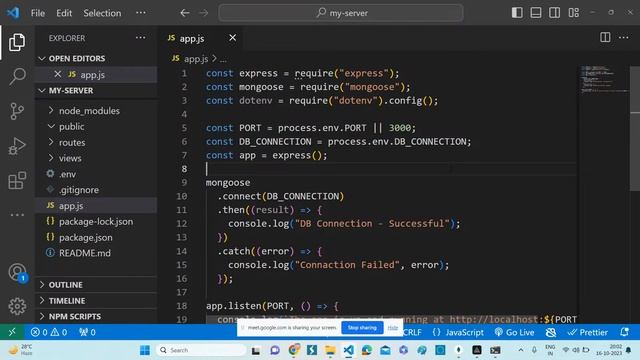Open Chrome from the taskbar
The height and width of the screenshot is (360, 640).
pyautogui.click(x=293, y=350)
